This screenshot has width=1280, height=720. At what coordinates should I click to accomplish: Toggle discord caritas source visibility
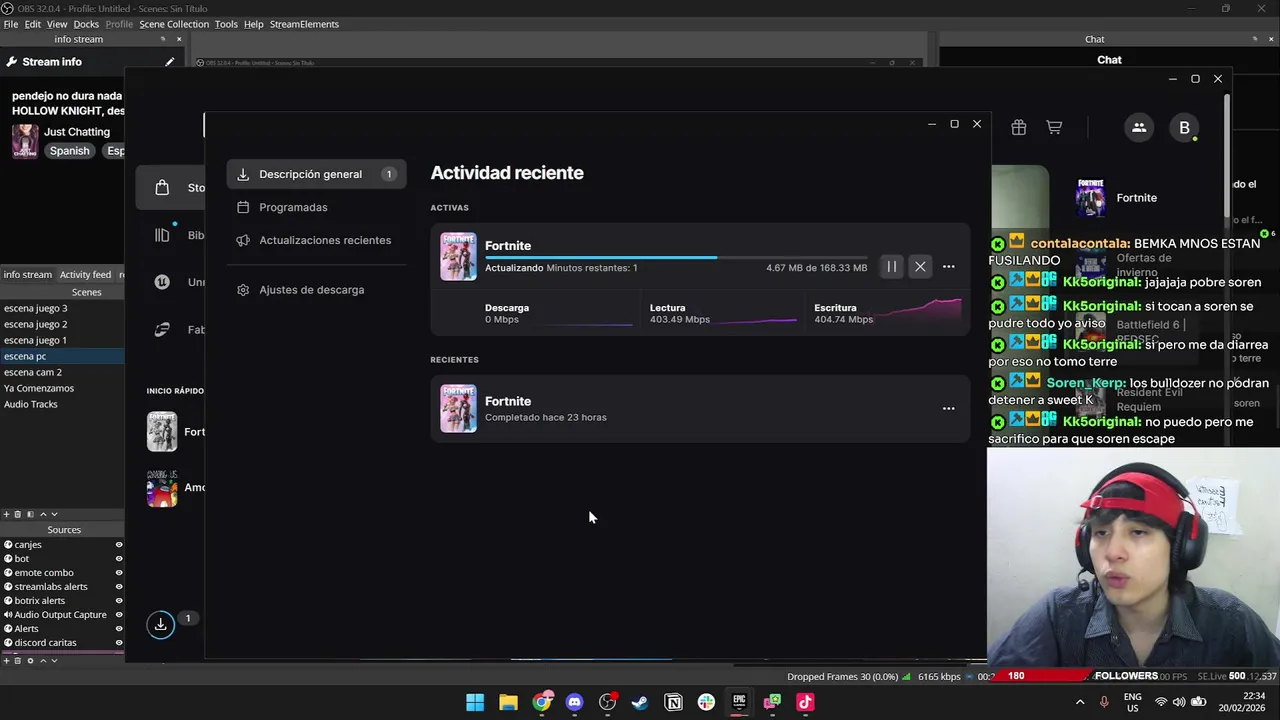(119, 643)
